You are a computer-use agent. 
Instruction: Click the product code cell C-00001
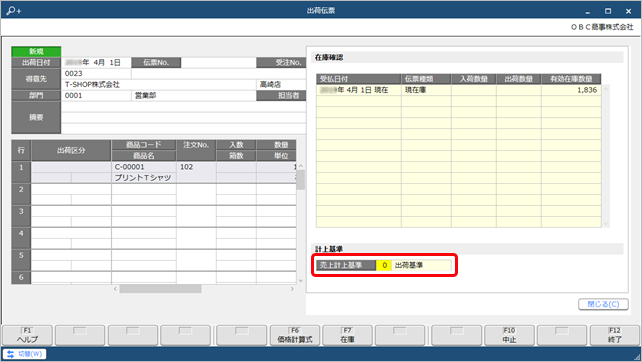144,167
